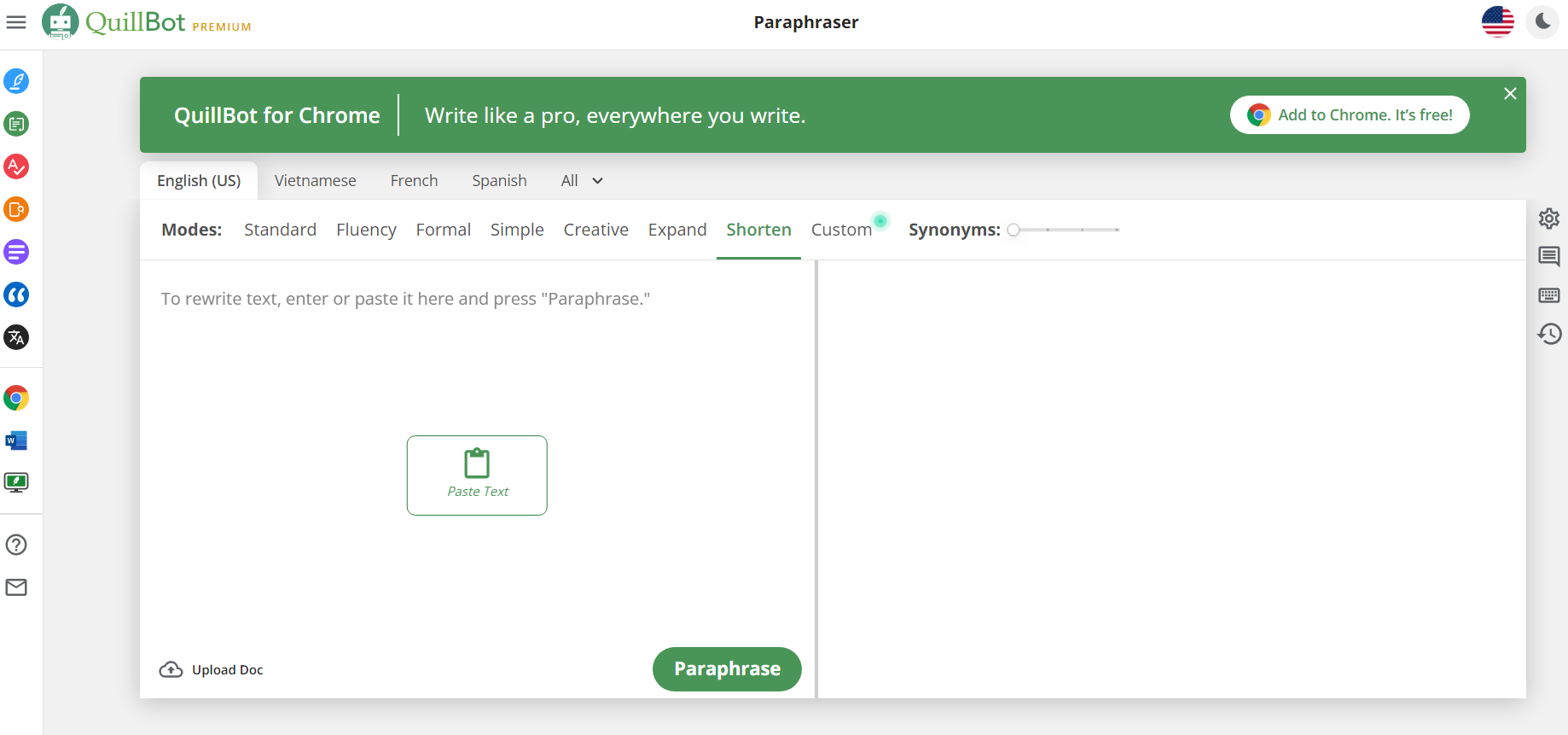Click the green Paraphrase button
Viewport: 1568px width, 735px height.
tap(728, 669)
